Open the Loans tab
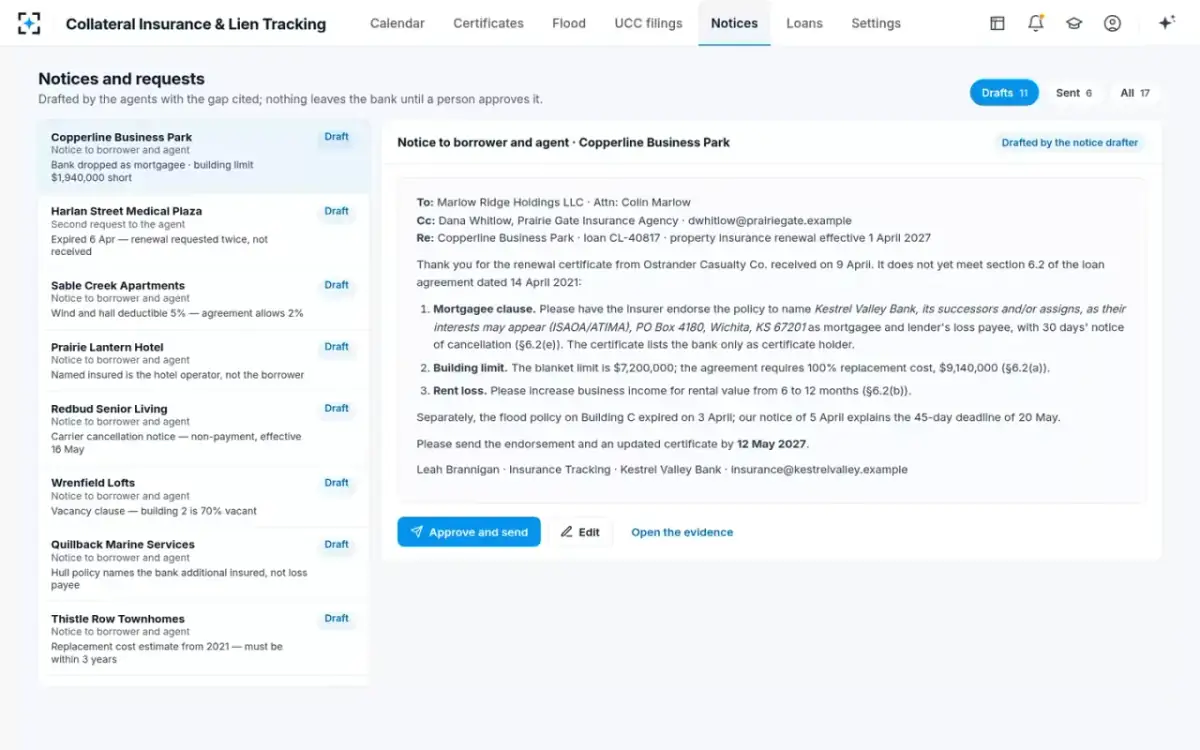 pyautogui.click(x=804, y=23)
